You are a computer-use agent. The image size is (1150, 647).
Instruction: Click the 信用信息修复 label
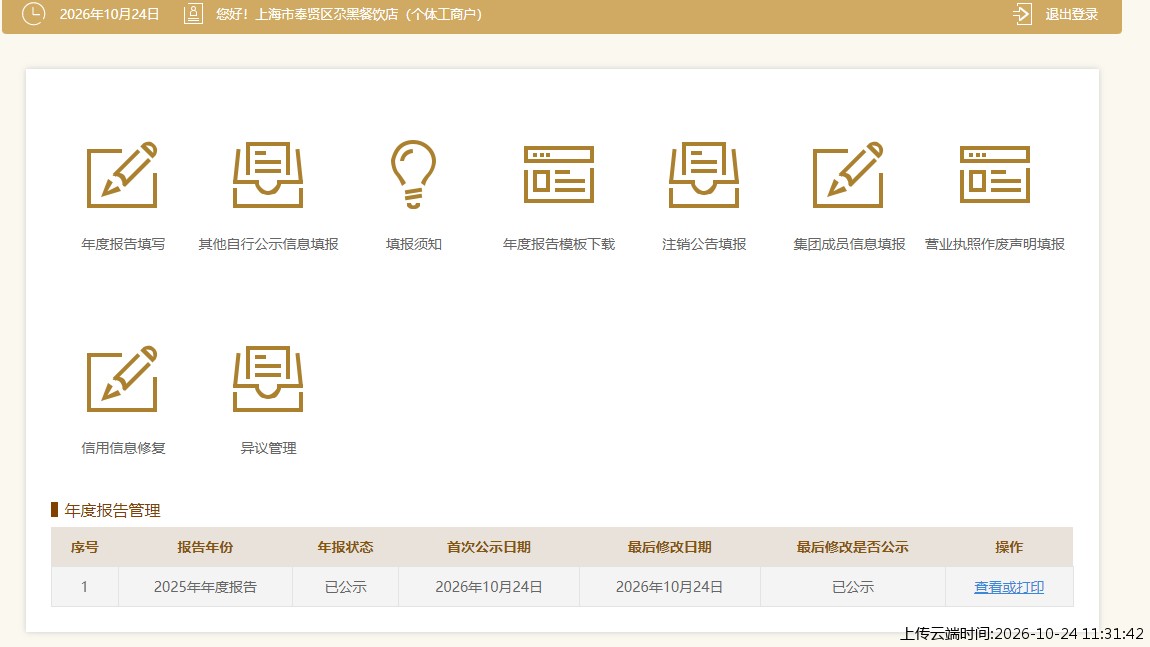point(123,448)
